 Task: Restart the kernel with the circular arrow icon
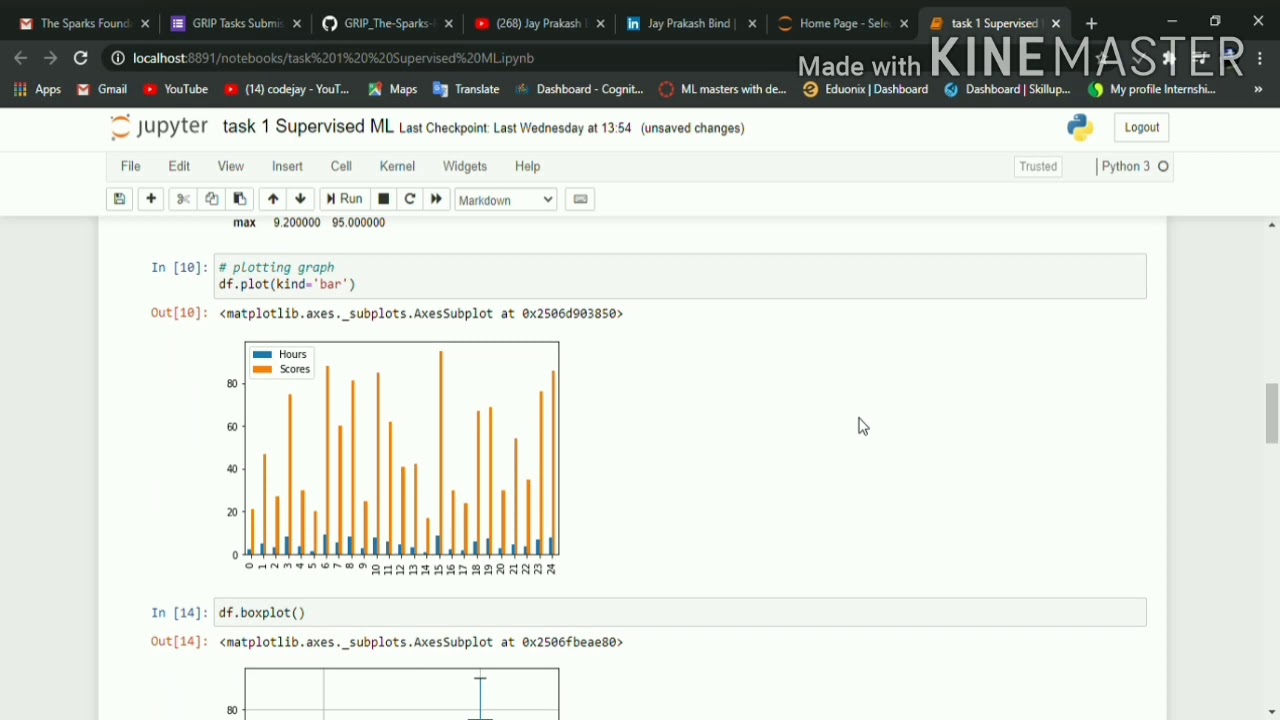(x=410, y=199)
